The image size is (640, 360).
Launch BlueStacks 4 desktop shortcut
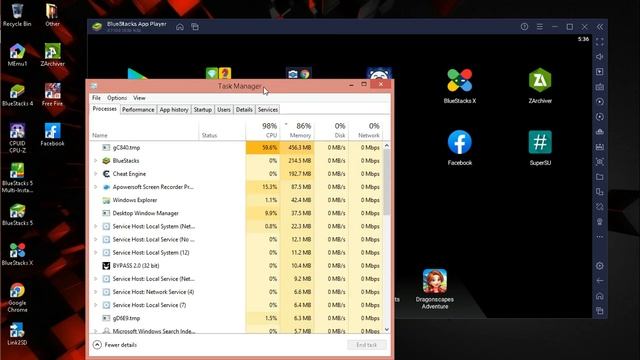pos(17,95)
